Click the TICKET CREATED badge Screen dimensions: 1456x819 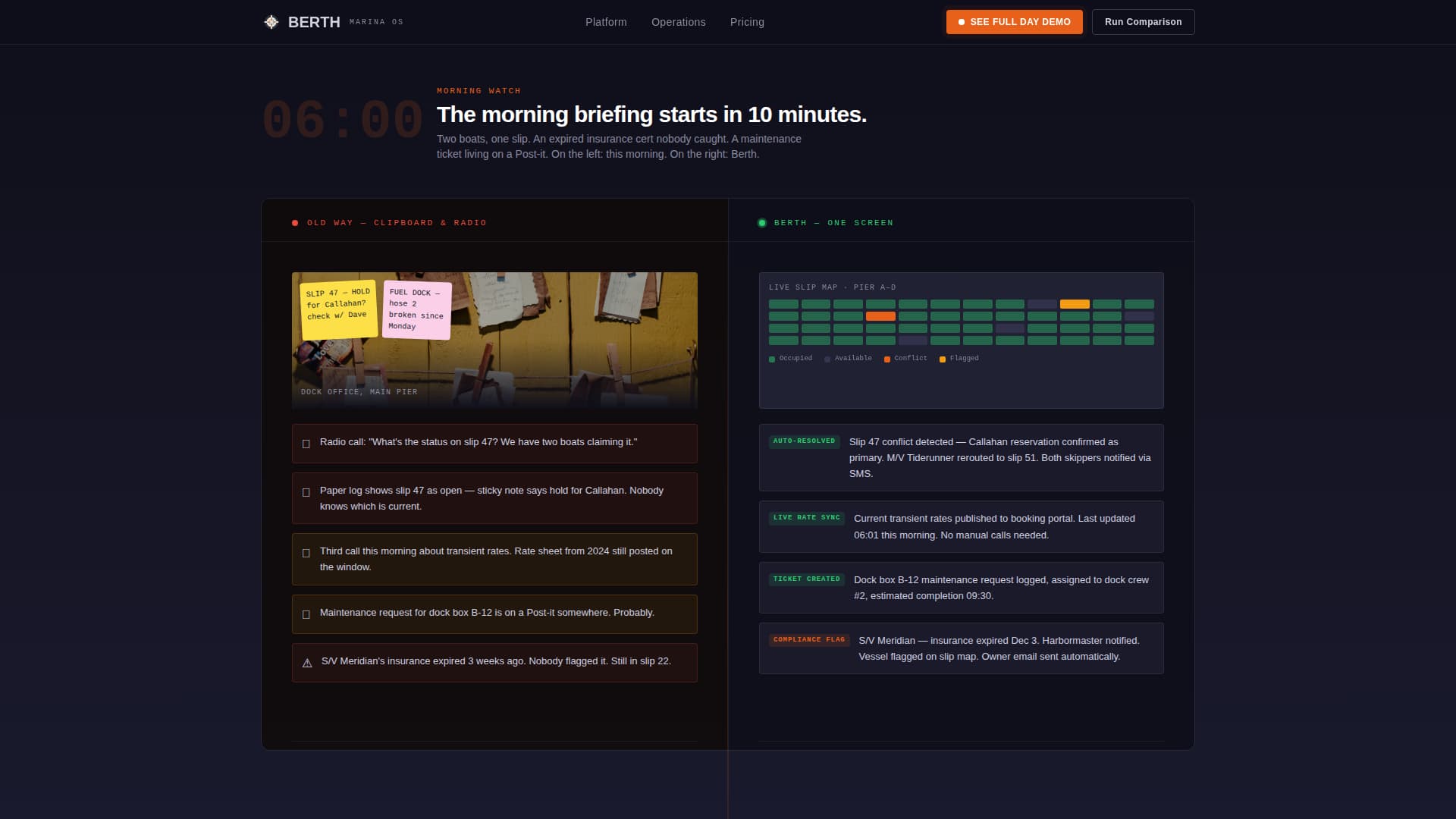coord(806,579)
